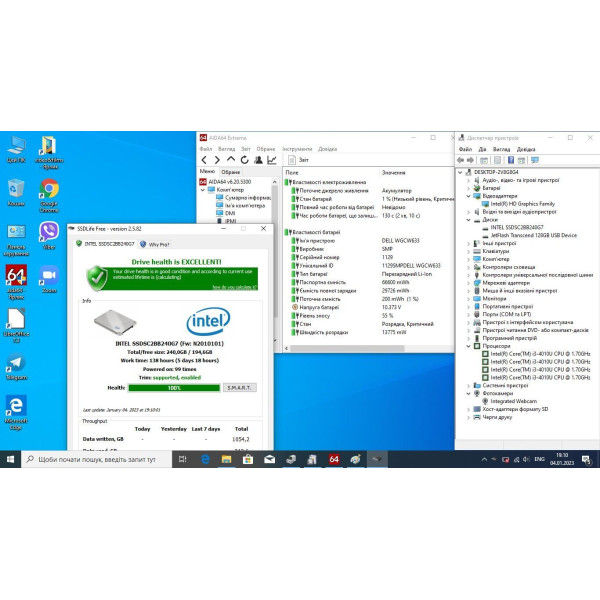Expand Клавіатури node in Device Manager
Viewport: 600px width, 600px height.
(x=468, y=251)
